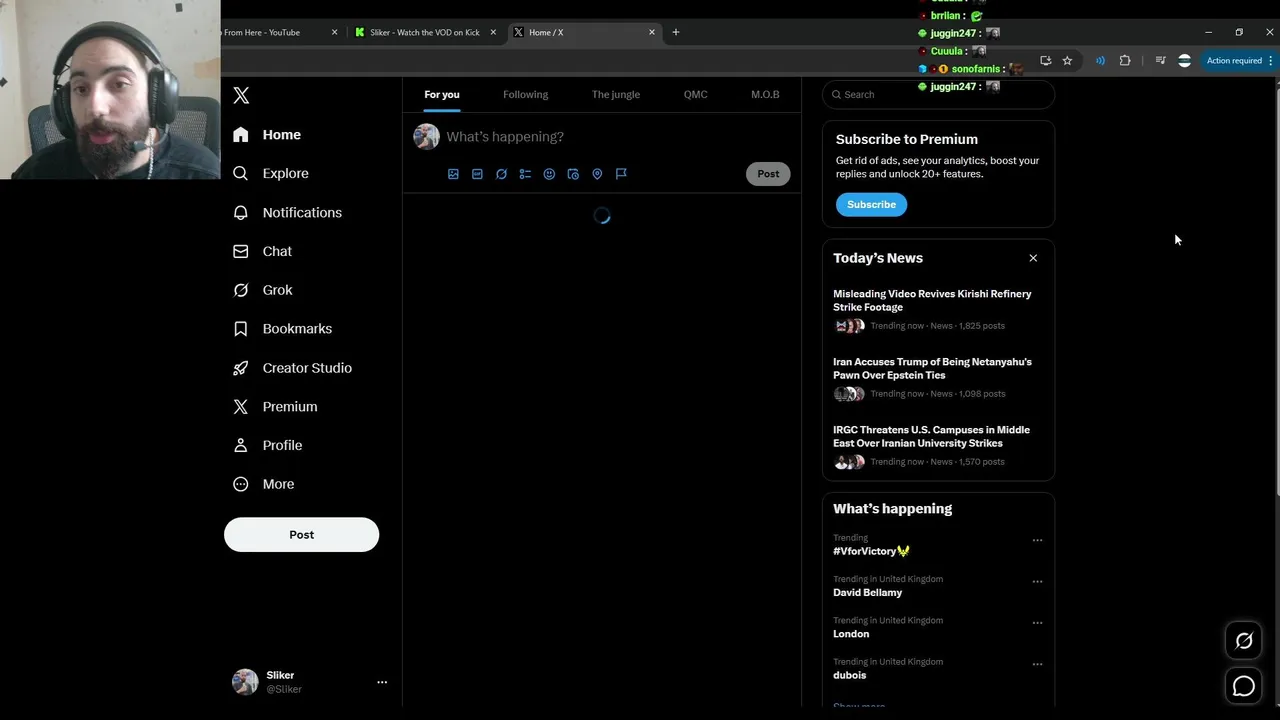Click the browser profile avatar
The image size is (1280, 720).
tap(1184, 60)
